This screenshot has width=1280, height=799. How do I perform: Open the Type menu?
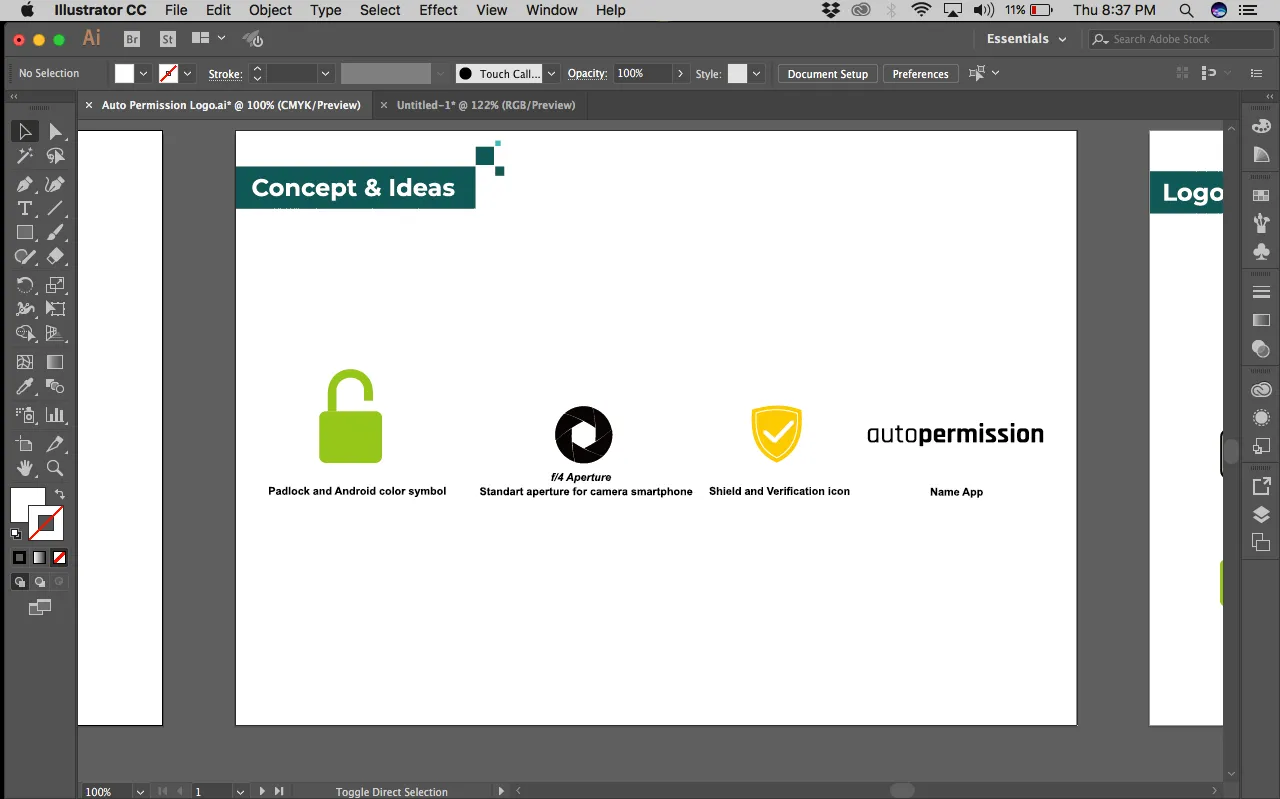click(326, 10)
